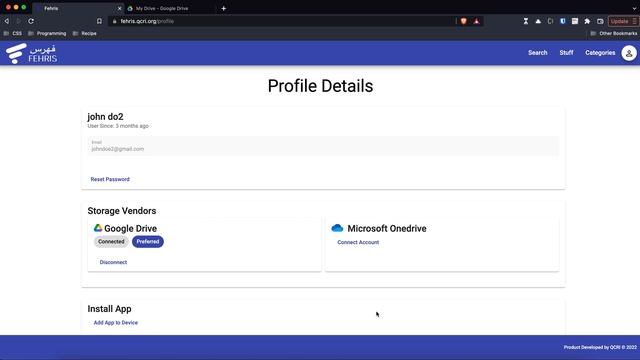Viewport: 640px width, 360px height.
Task: Click the Brave Shields lion icon
Action: (x=464, y=21)
